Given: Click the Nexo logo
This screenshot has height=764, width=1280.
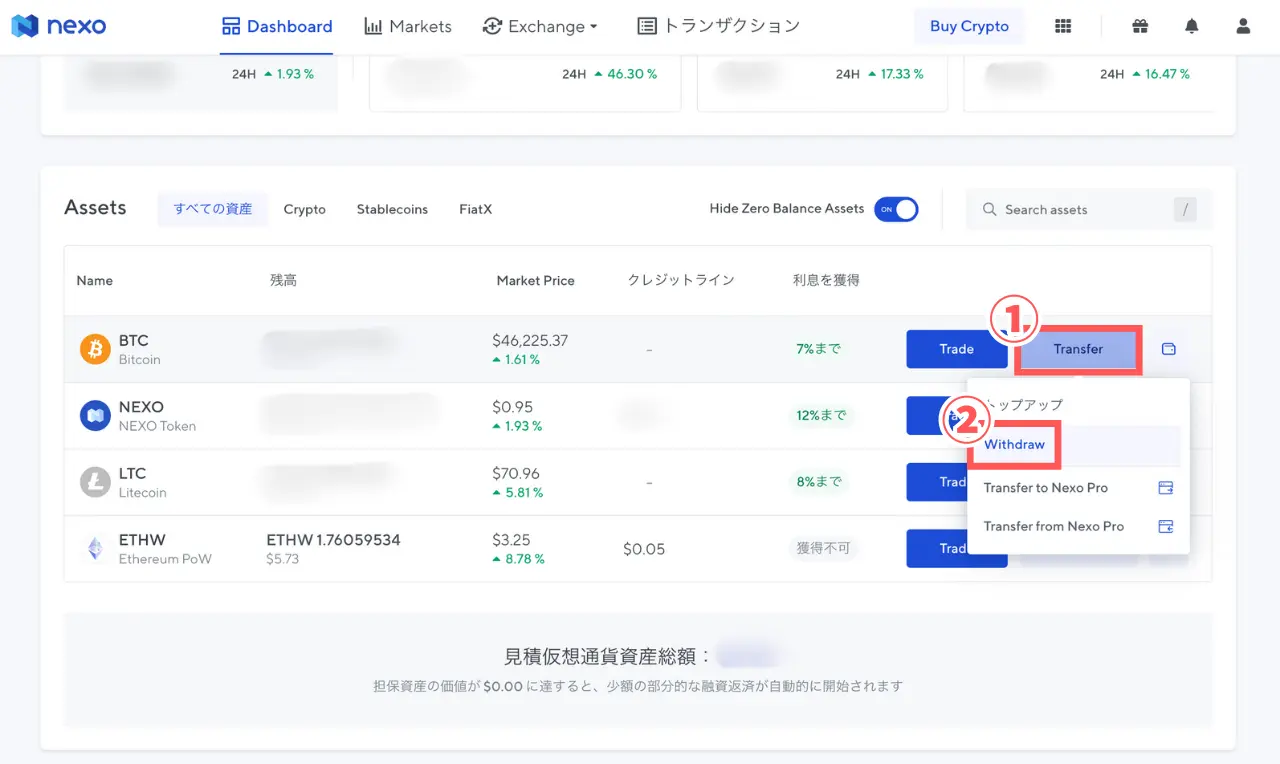Looking at the screenshot, I should (x=59, y=26).
